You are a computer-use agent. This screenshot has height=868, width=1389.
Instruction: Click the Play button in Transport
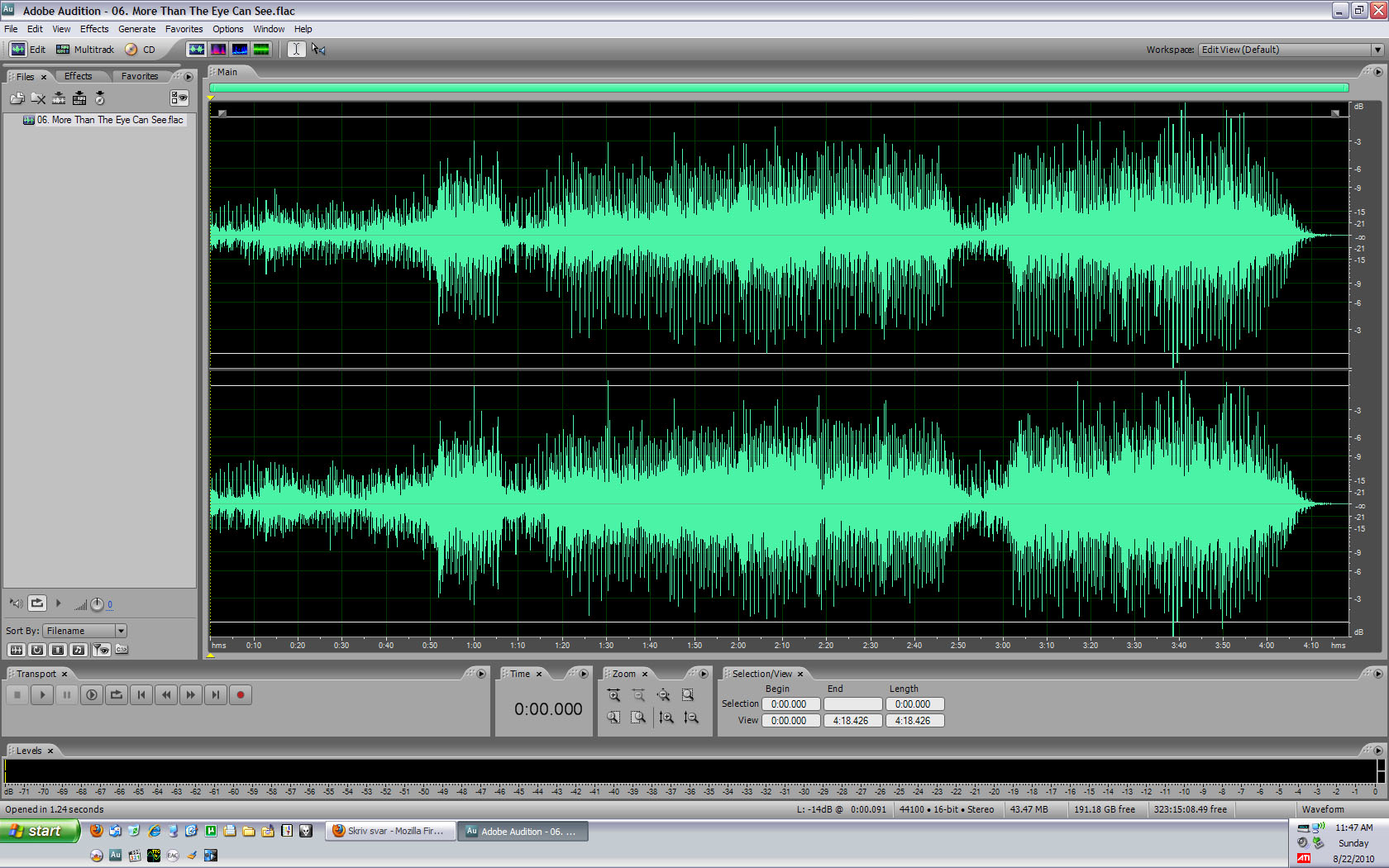(42, 695)
